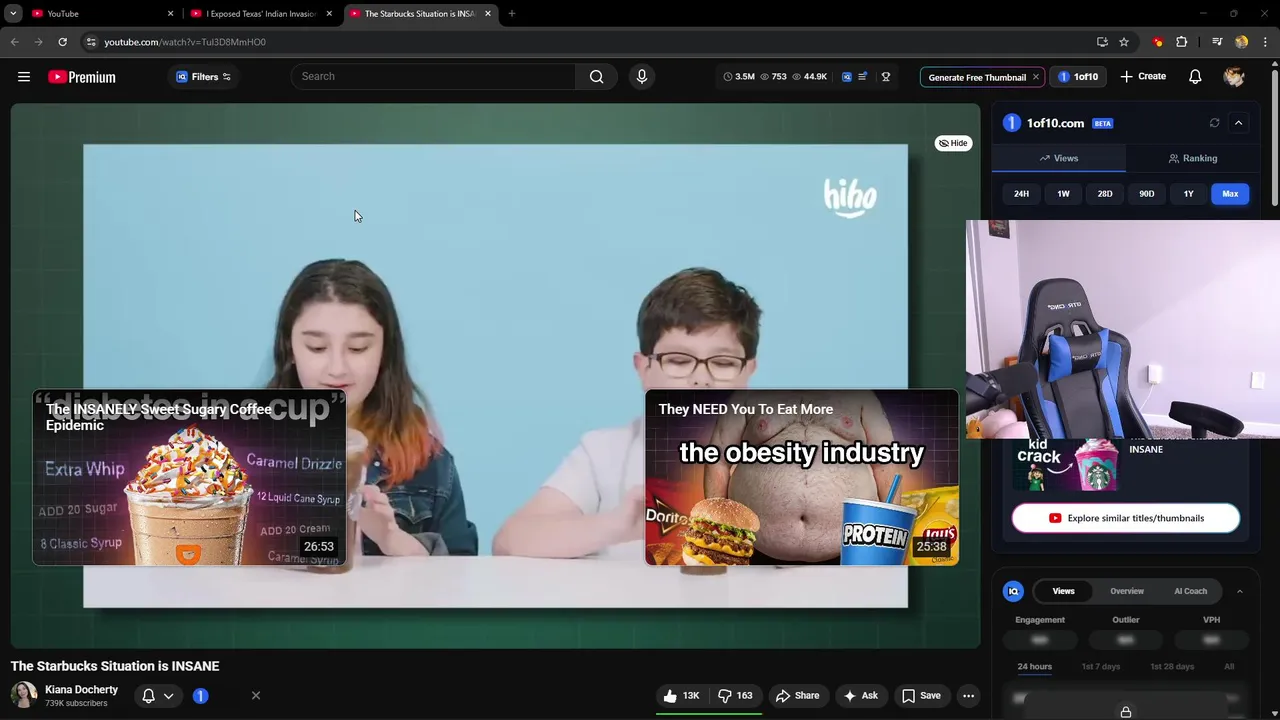Image resolution: width=1280 pixels, height=720 pixels.
Task: Toggle the notification bell for Kiana Docherty
Action: [x=148, y=695]
